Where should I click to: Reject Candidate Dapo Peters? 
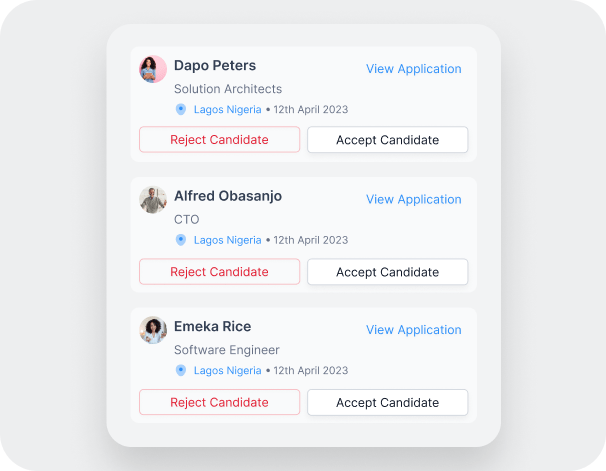click(220, 139)
